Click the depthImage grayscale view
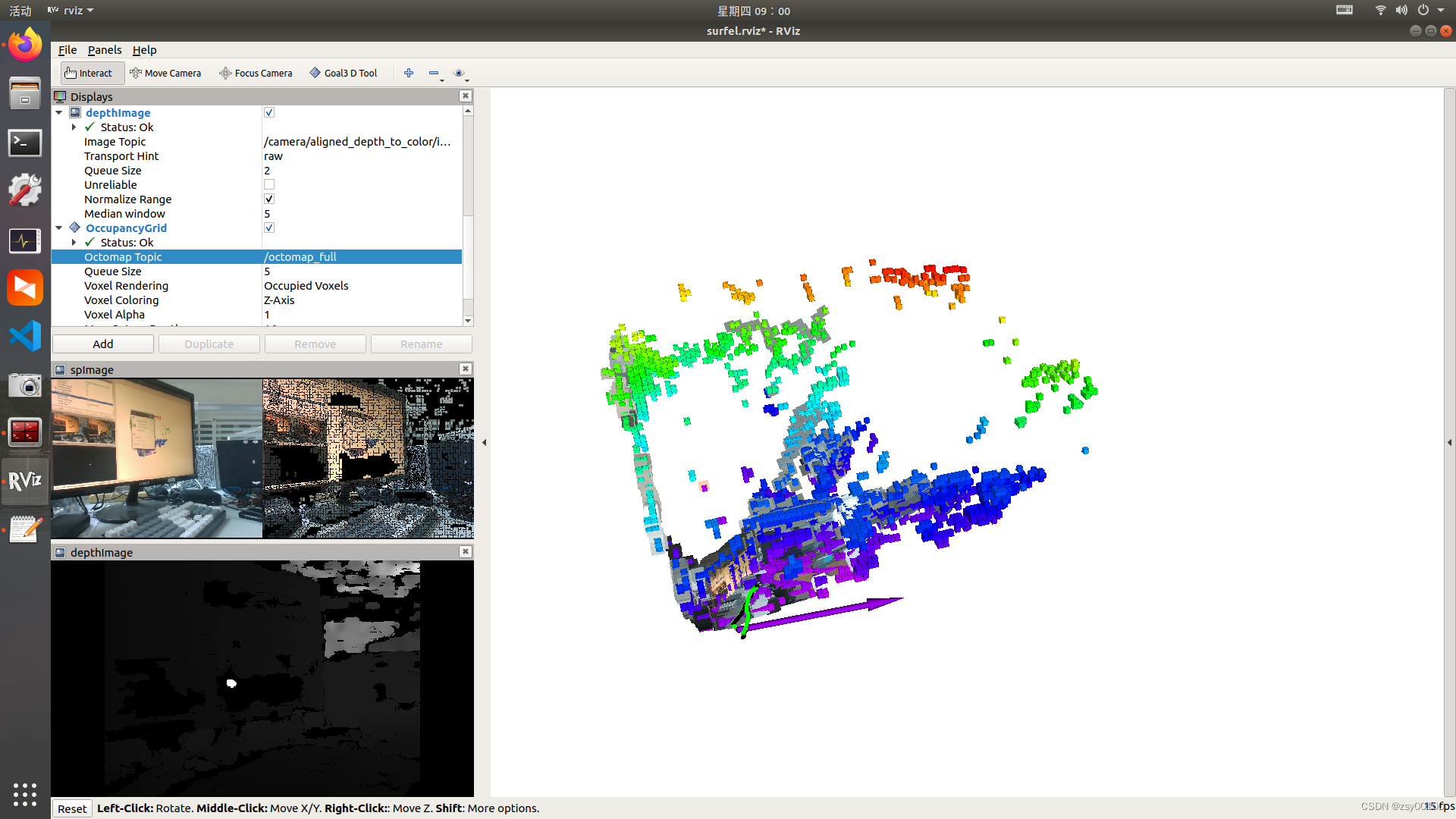 tap(262, 679)
